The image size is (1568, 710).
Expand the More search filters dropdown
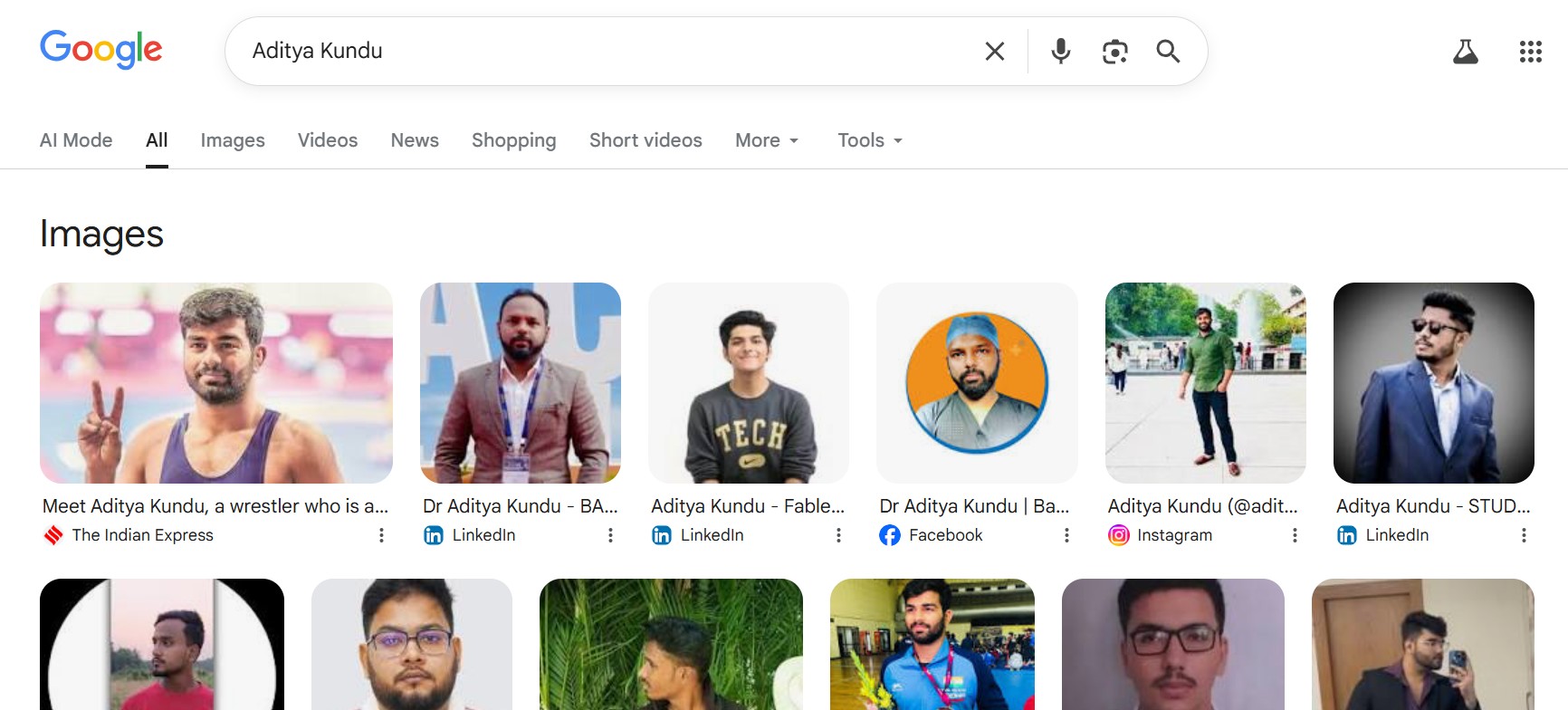[x=767, y=140]
